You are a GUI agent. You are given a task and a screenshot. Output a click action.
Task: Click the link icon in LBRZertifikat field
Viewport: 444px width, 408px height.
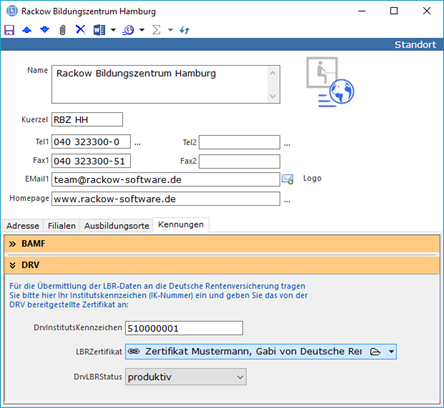coord(134,351)
